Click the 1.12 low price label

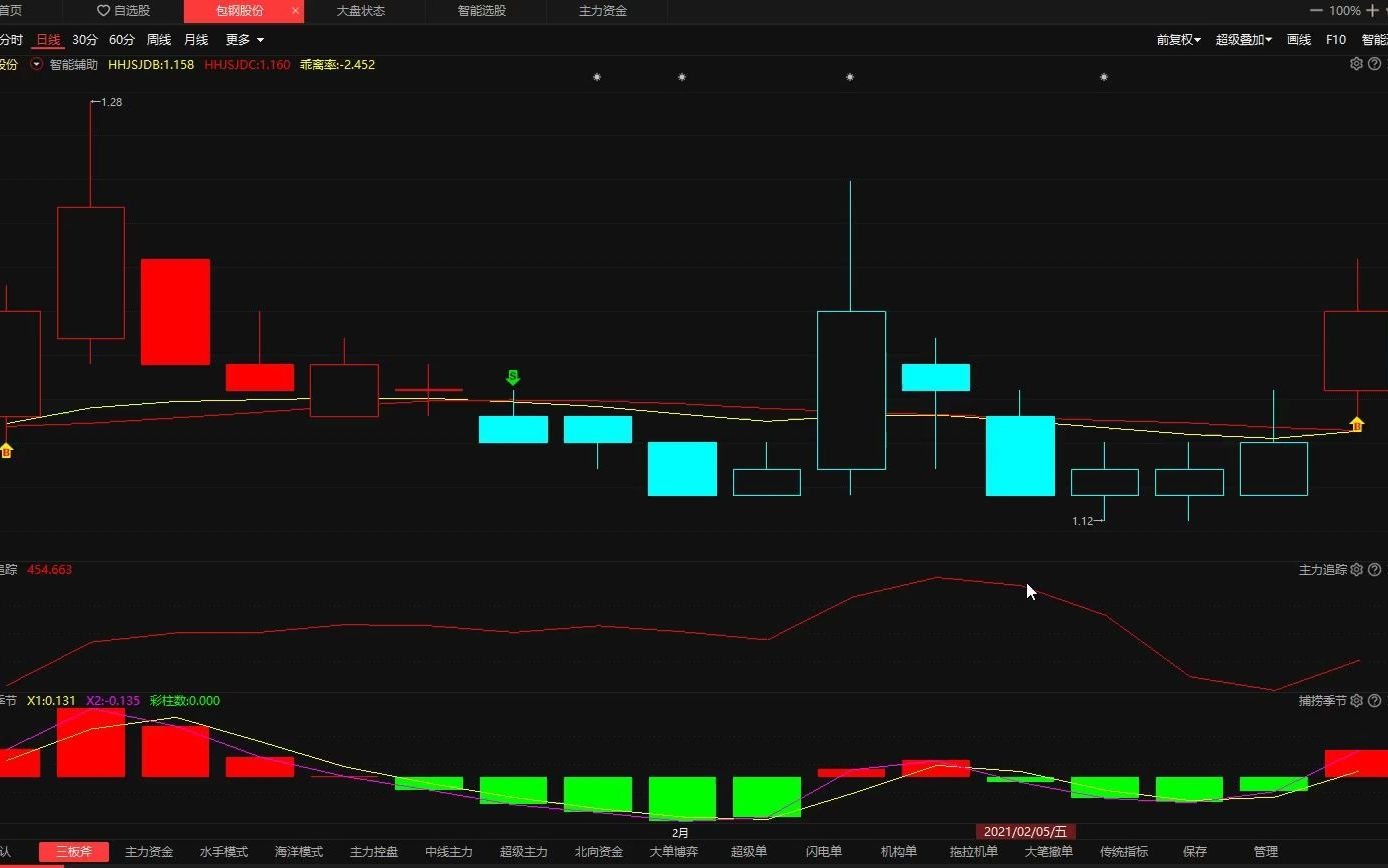[1087, 521]
